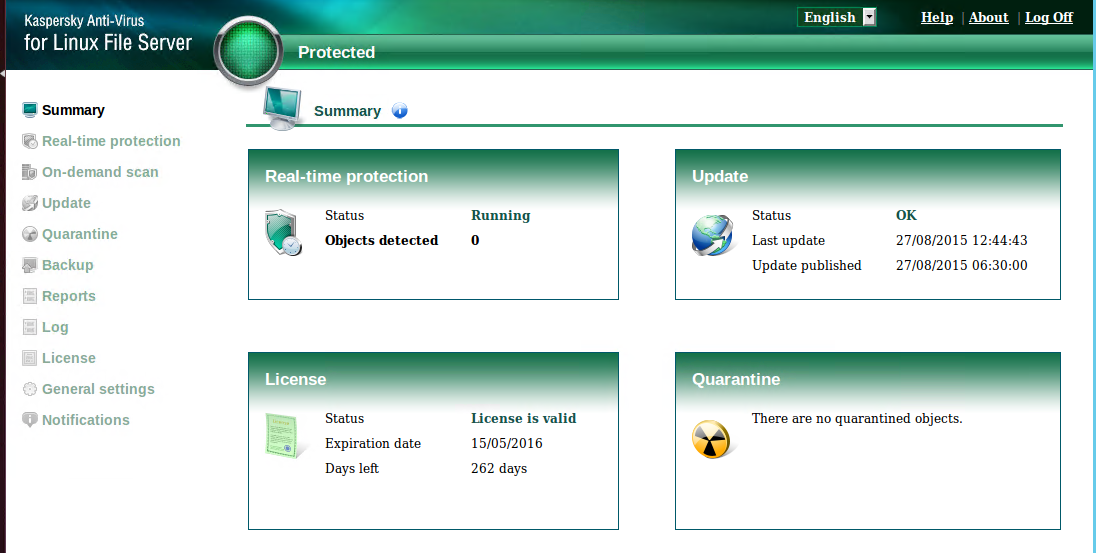The height and width of the screenshot is (553, 1096).
Task: Open the About link
Action: [988, 17]
